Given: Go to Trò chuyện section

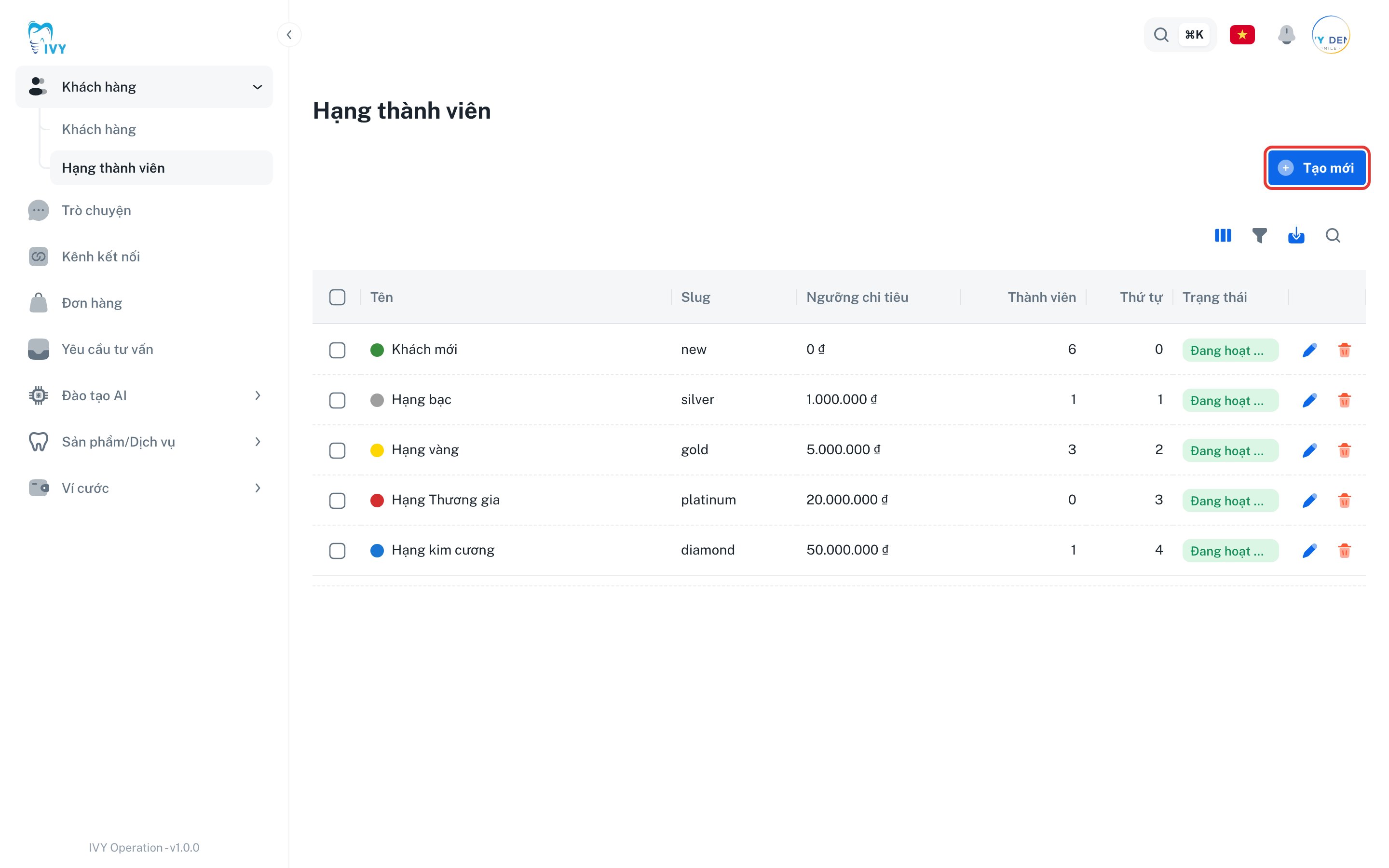Looking at the screenshot, I should click(144, 211).
